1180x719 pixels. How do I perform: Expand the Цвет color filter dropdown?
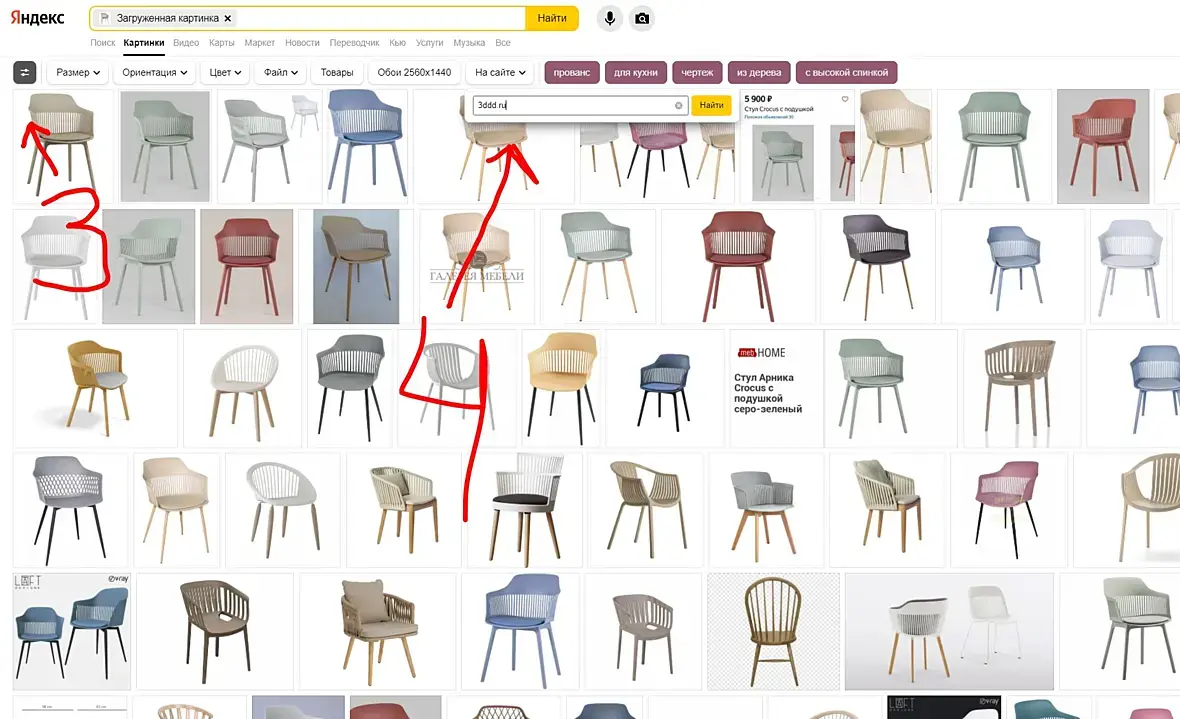click(x=225, y=72)
